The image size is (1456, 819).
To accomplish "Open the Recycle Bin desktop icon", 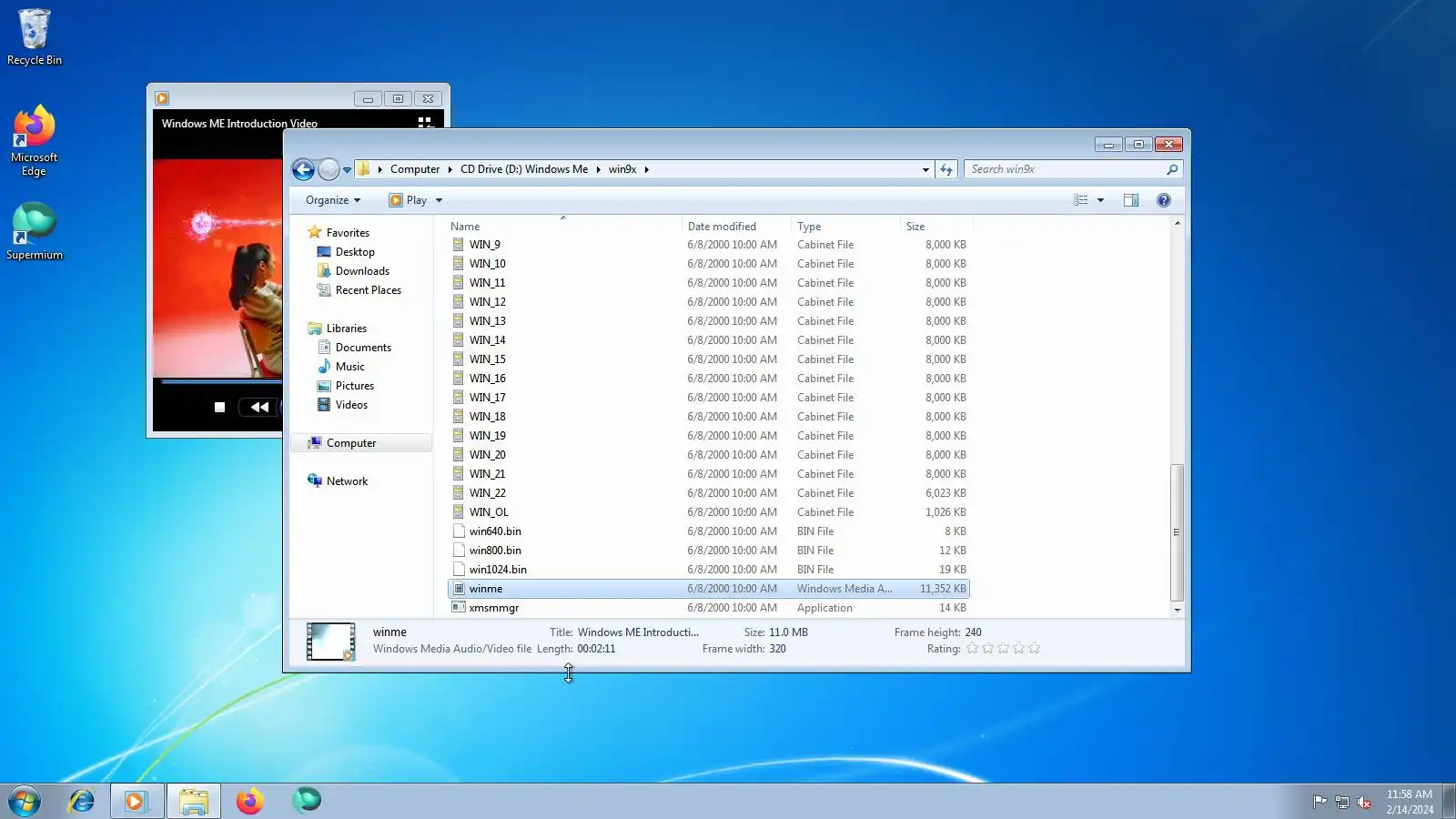I will click(x=35, y=37).
